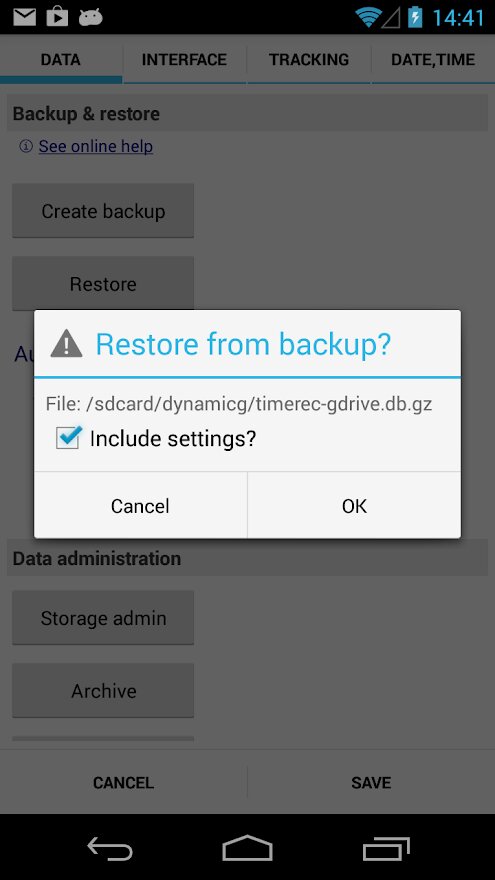Screen dimensions: 495x880
Task: Tap the Android home navigation icon
Action: click(x=247, y=847)
